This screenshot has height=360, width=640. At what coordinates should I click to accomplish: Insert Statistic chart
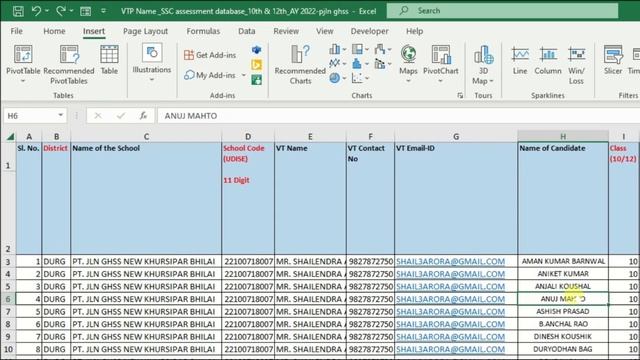360,63
